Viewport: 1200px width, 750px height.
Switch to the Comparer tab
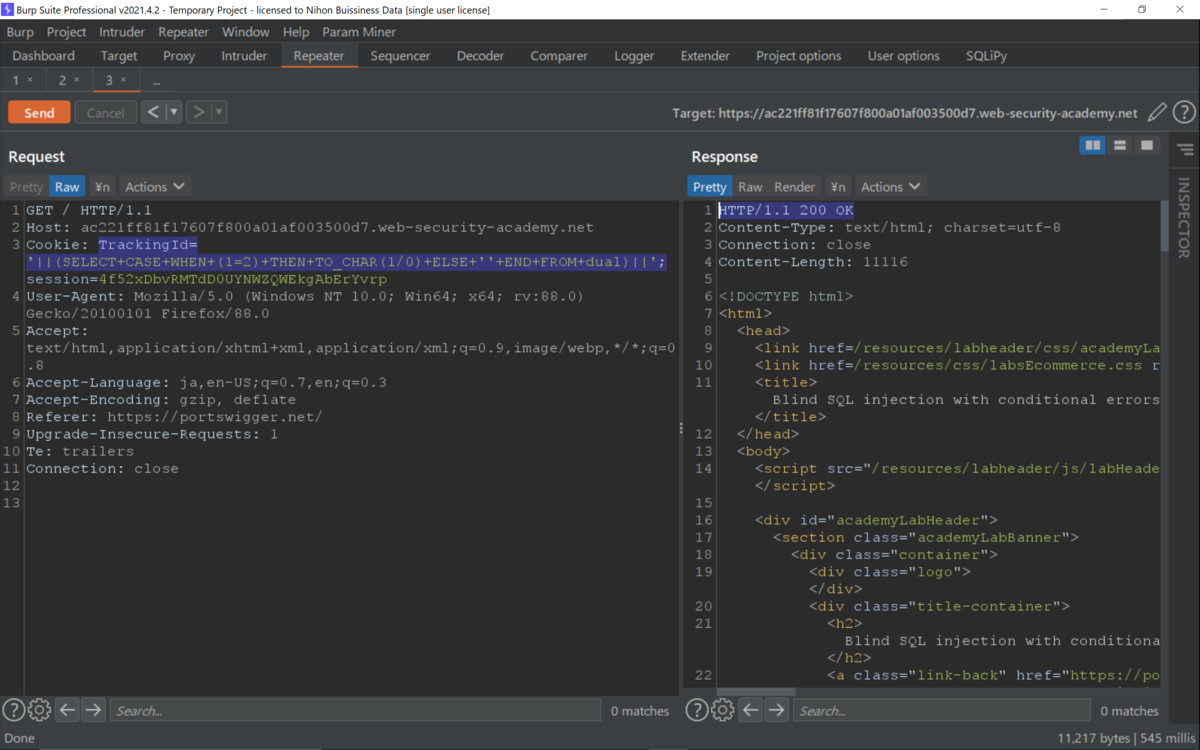(559, 56)
